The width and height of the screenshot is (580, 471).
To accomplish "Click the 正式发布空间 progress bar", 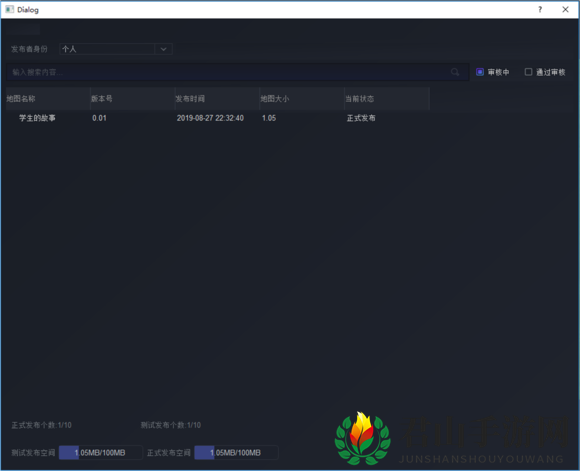I will tap(236, 453).
